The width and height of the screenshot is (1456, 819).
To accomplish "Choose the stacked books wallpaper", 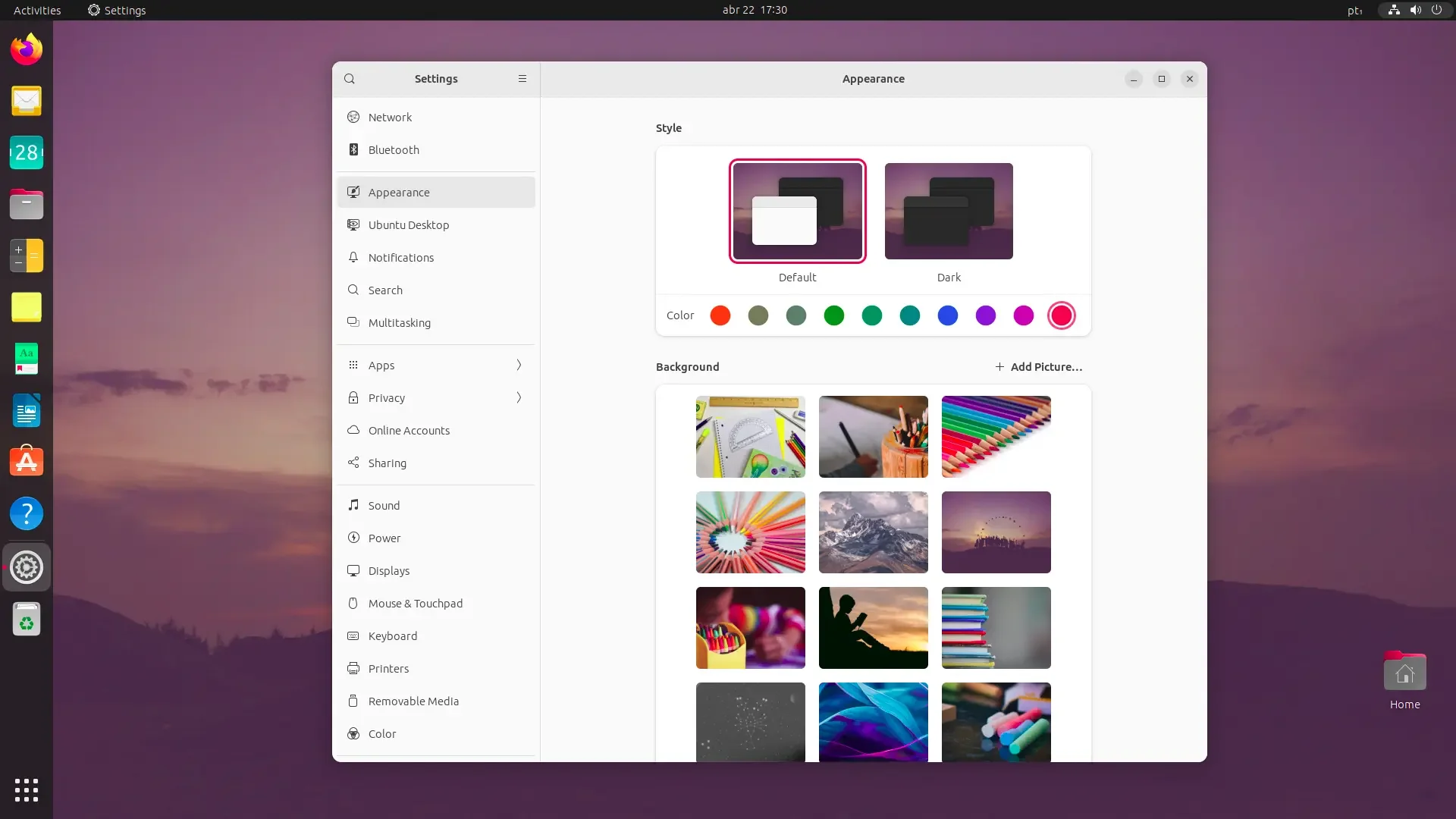I will click(x=996, y=628).
